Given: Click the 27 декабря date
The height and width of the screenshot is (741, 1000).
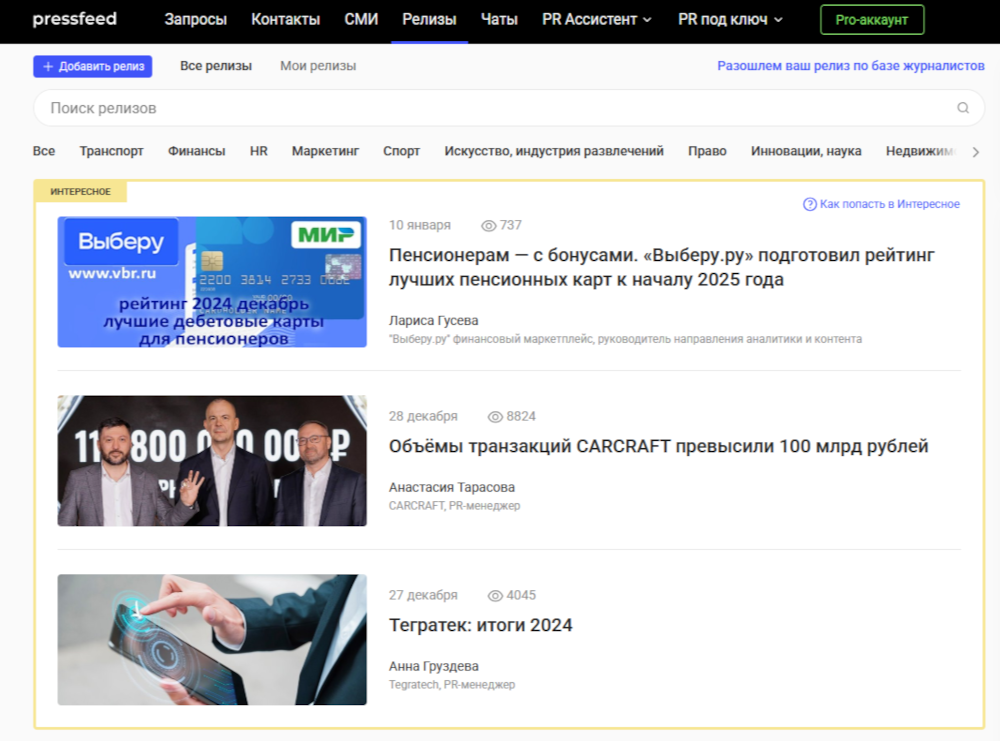Looking at the screenshot, I should click(423, 595).
